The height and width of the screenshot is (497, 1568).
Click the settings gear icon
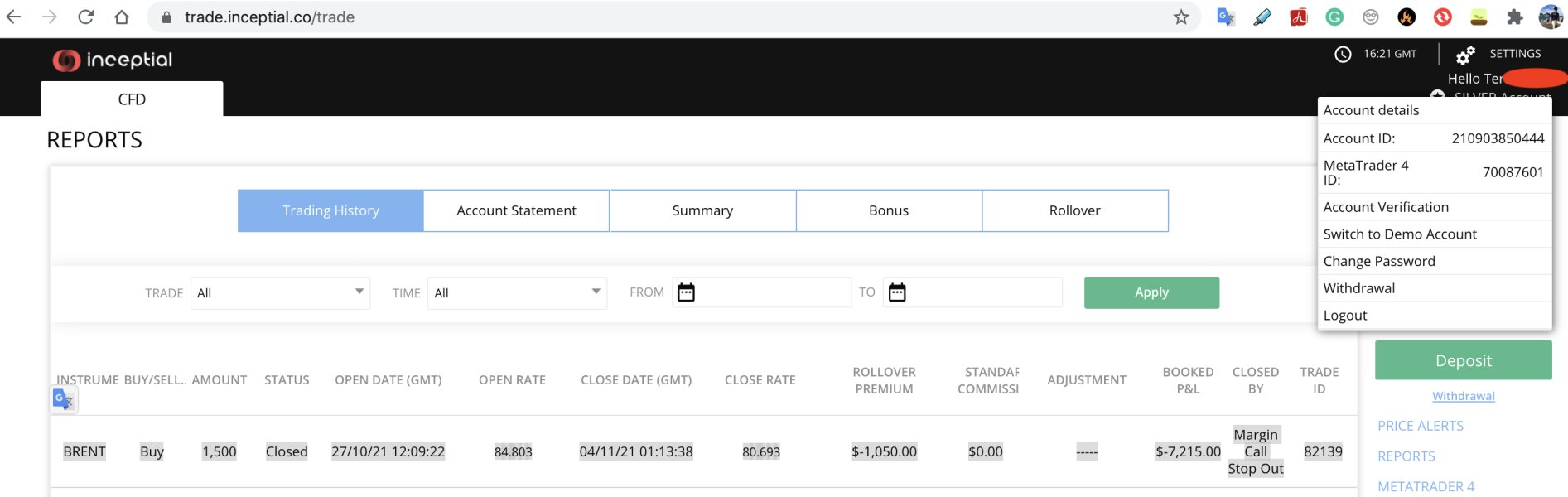[x=1465, y=55]
